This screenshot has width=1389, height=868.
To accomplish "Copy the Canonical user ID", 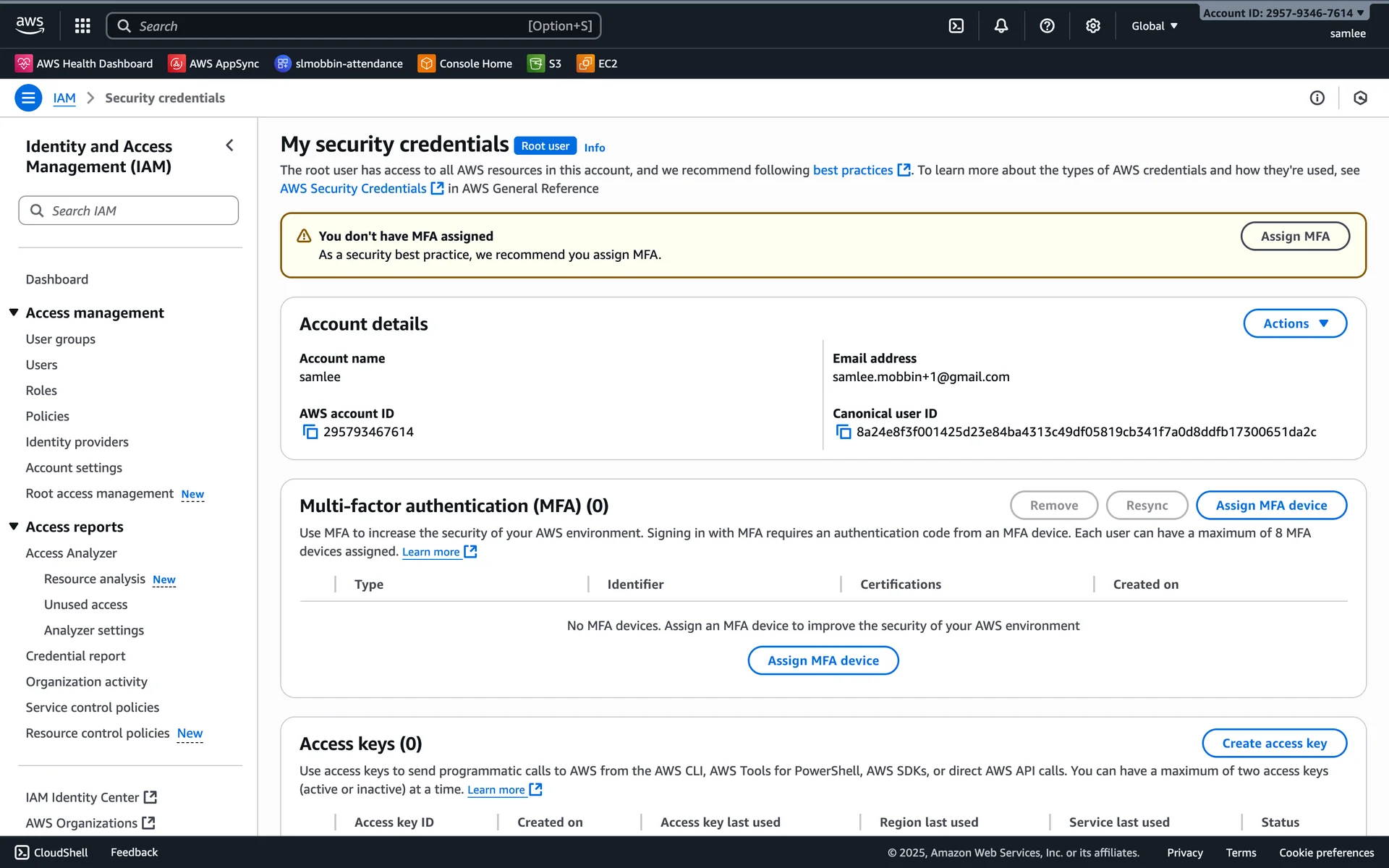I will coord(844,432).
